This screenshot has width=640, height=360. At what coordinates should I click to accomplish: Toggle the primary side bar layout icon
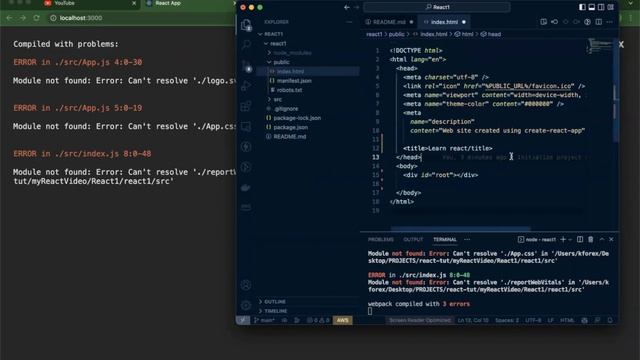point(582,7)
